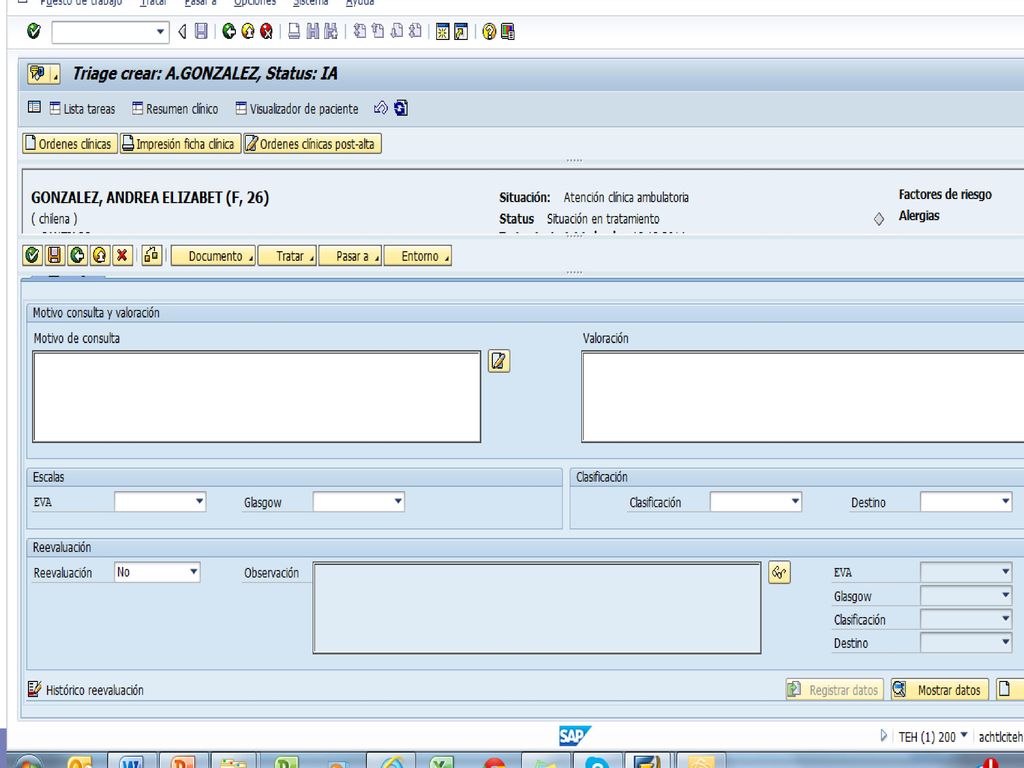Click the blank document icon right of Mostrar datos

(x=1010, y=689)
